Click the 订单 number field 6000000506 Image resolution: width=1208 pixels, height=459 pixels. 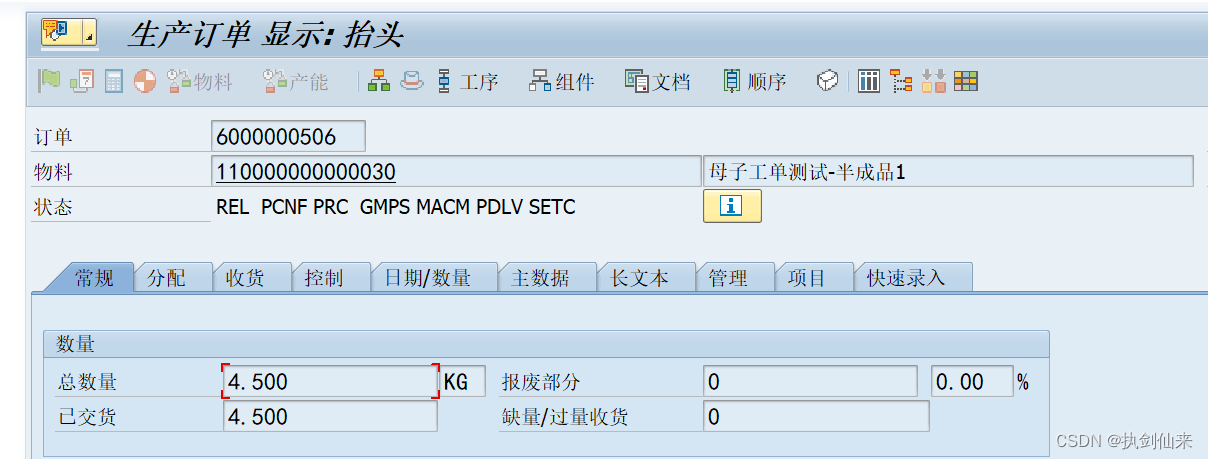point(289,136)
